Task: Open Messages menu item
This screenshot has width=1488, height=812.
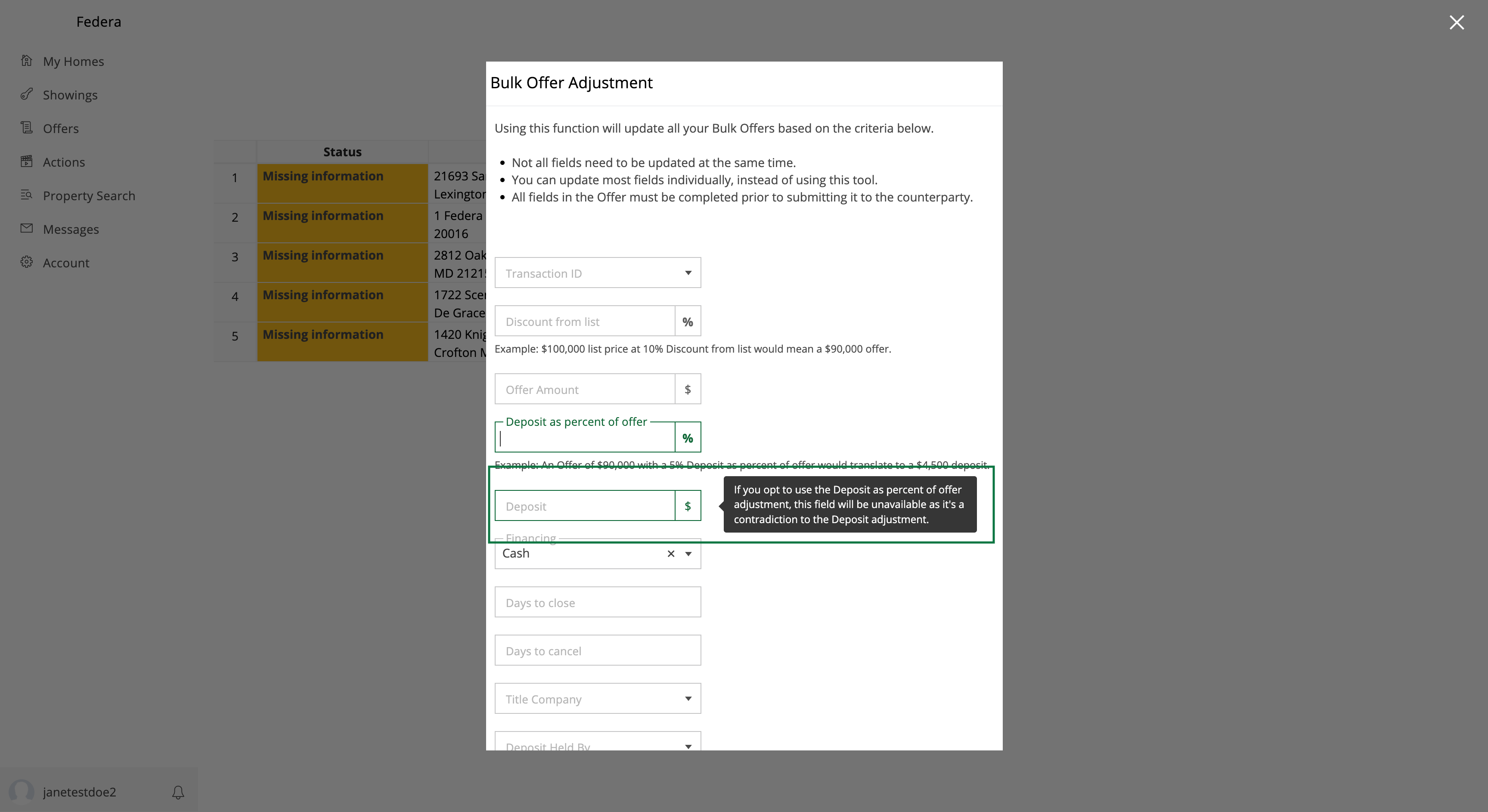Action: pyautogui.click(x=71, y=229)
